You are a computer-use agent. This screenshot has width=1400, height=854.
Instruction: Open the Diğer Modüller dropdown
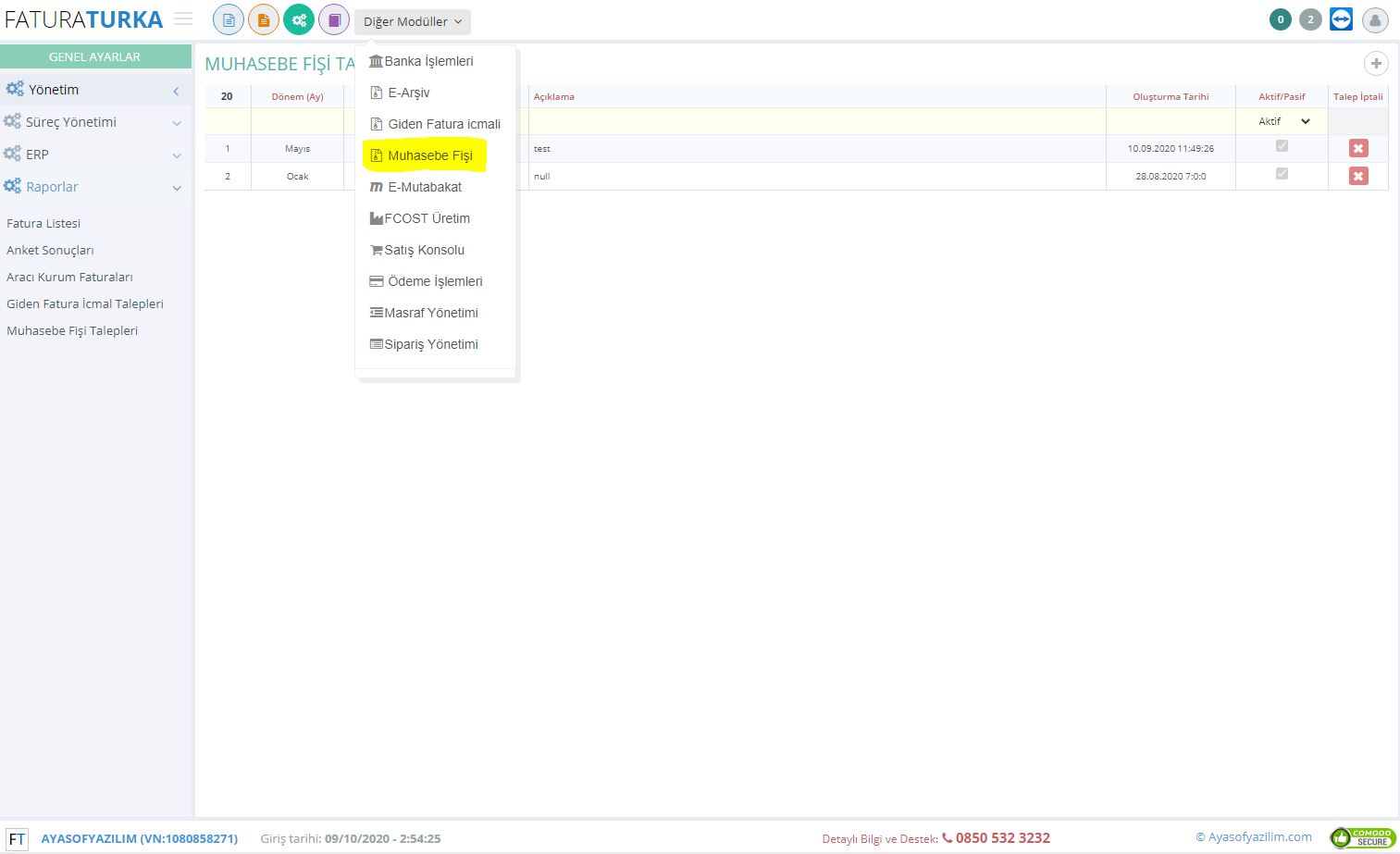(413, 21)
